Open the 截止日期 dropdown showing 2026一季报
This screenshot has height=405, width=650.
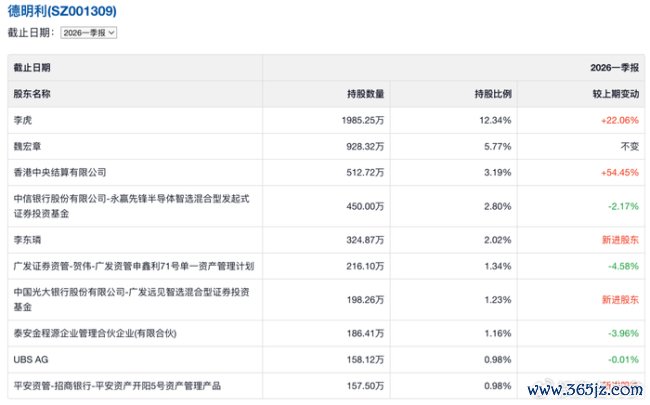[x=88, y=33]
